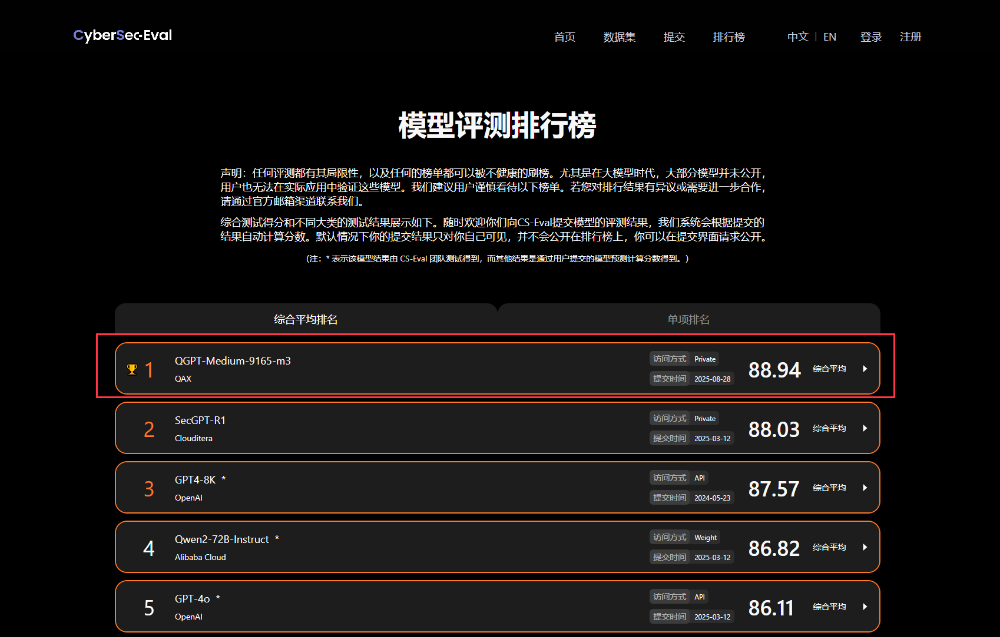The height and width of the screenshot is (637, 1000).
Task: Click the model name Qwen2-72B-Instruct
Action: pos(222,539)
